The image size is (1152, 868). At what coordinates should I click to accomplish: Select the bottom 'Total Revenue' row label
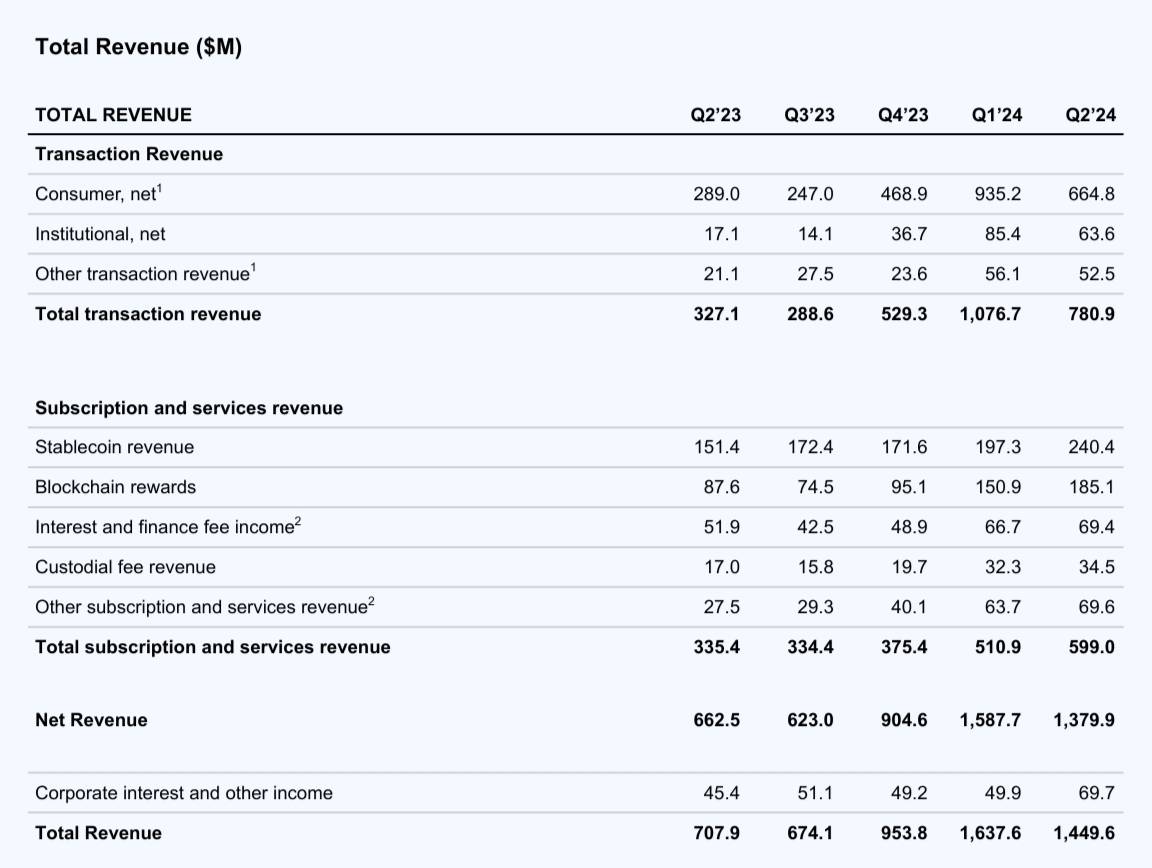coord(98,833)
